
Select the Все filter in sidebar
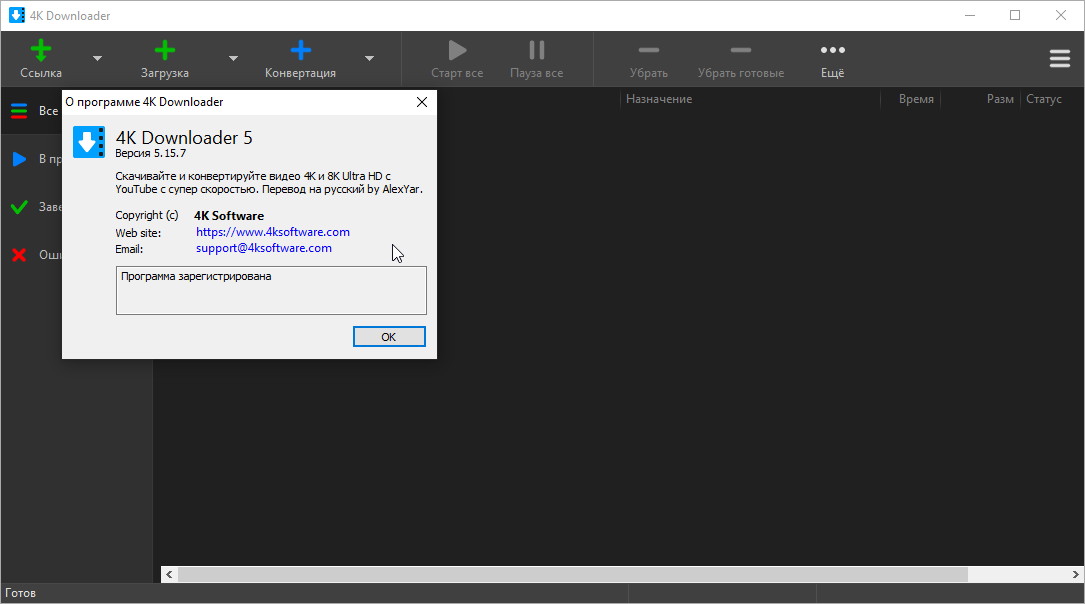point(32,111)
